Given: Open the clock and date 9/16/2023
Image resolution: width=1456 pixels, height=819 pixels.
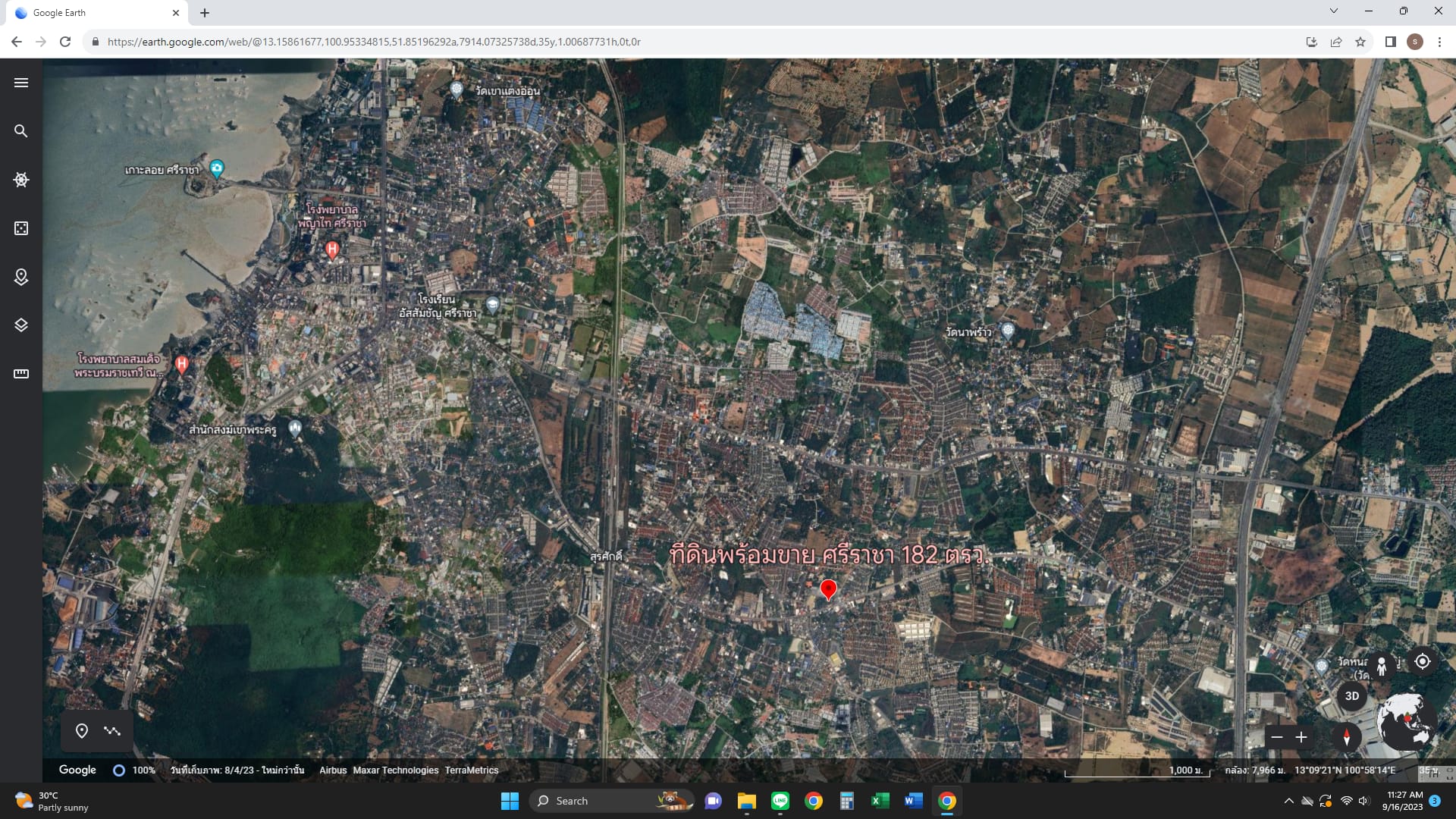Looking at the screenshot, I should point(1402,801).
